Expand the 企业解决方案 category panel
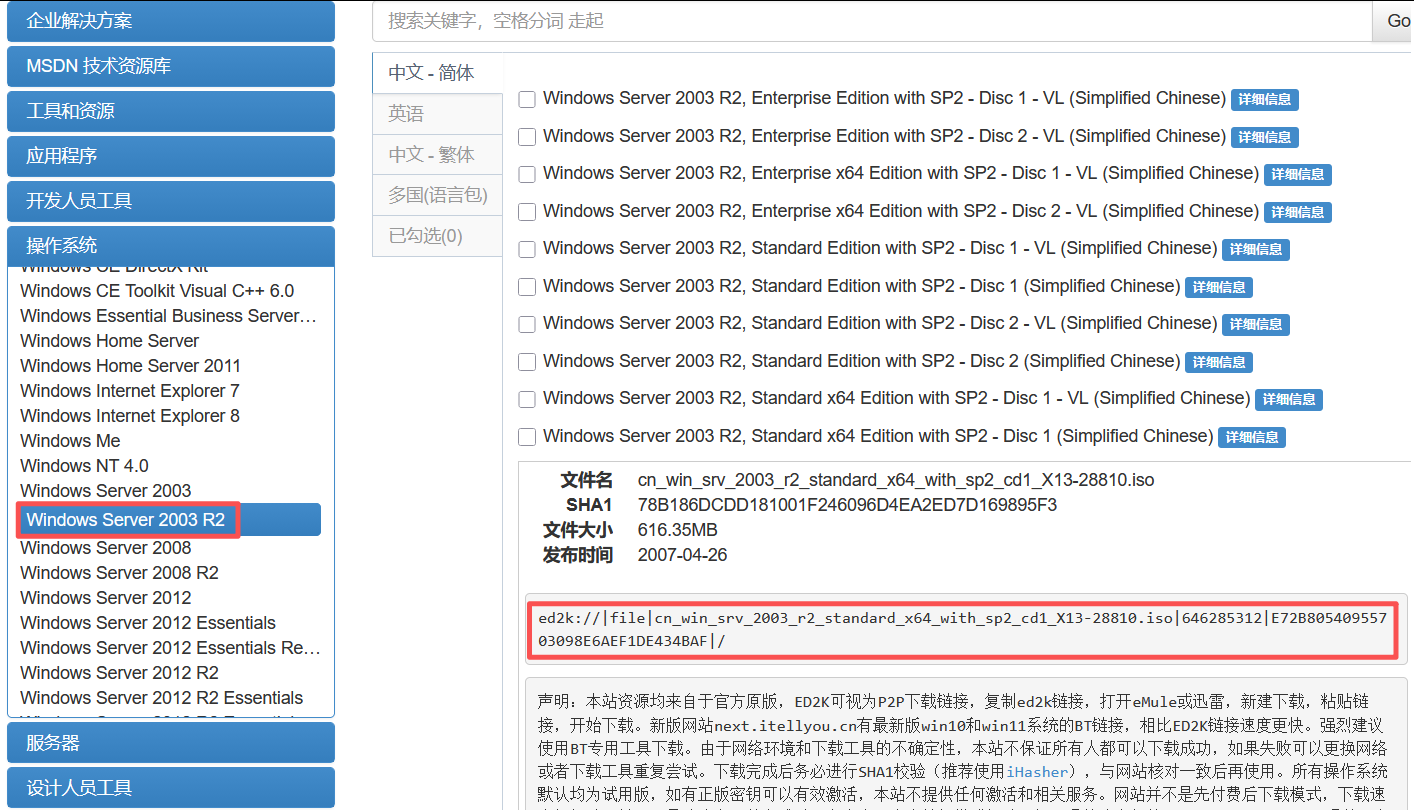 click(171, 21)
